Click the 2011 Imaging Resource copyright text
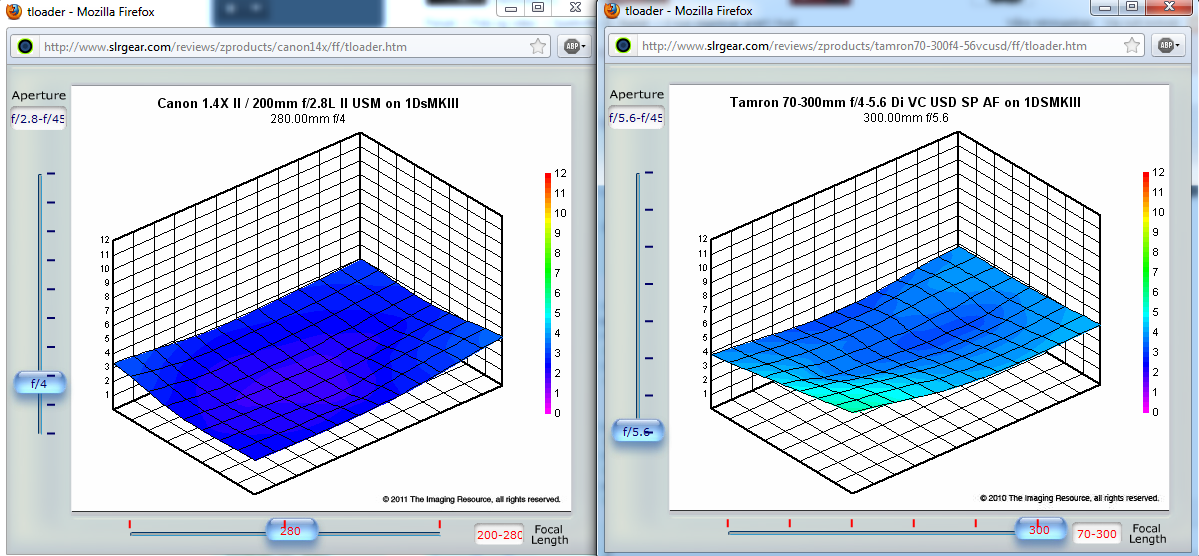 (x=471, y=499)
